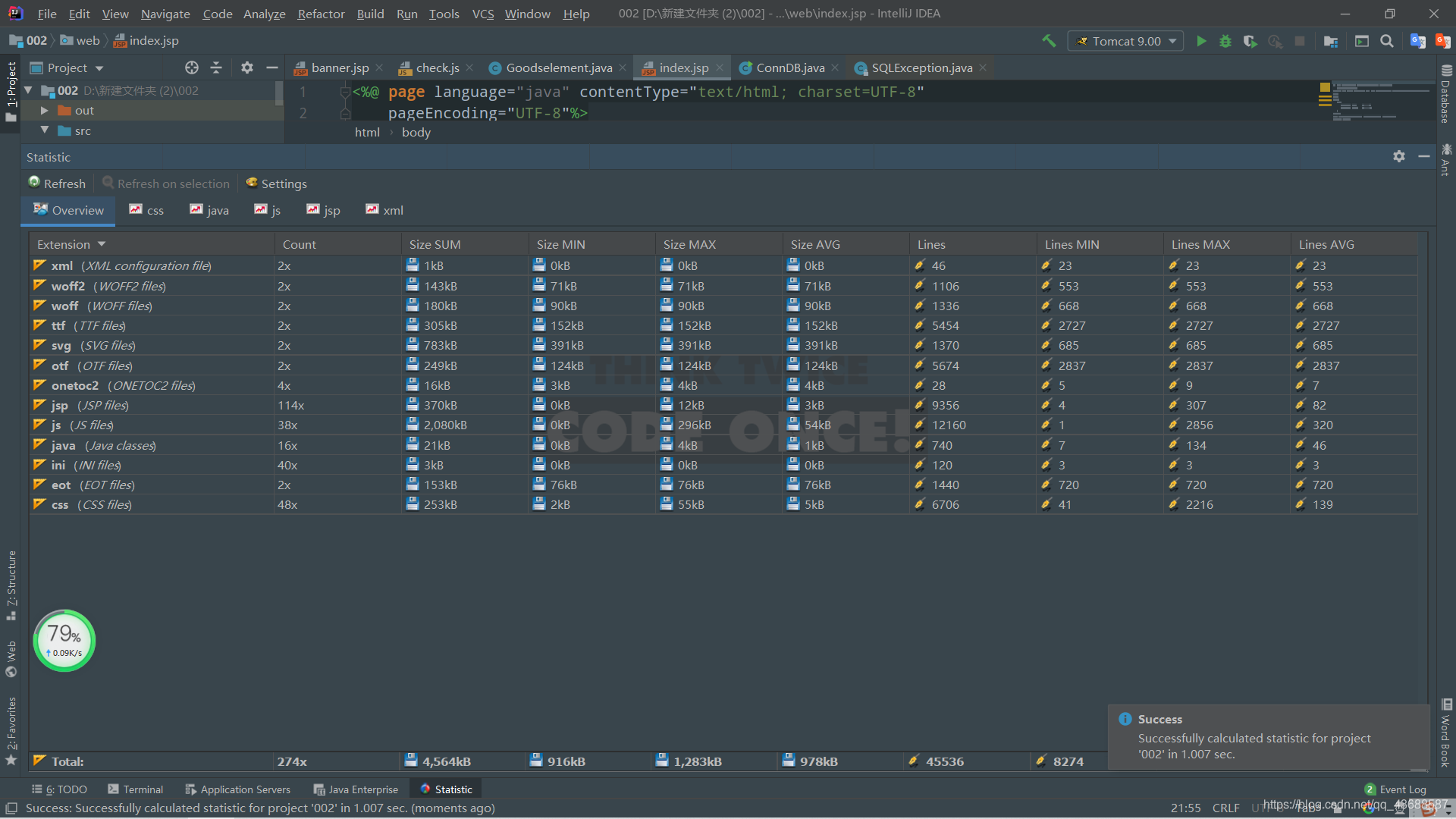Click the Refresh statistics button

point(57,183)
